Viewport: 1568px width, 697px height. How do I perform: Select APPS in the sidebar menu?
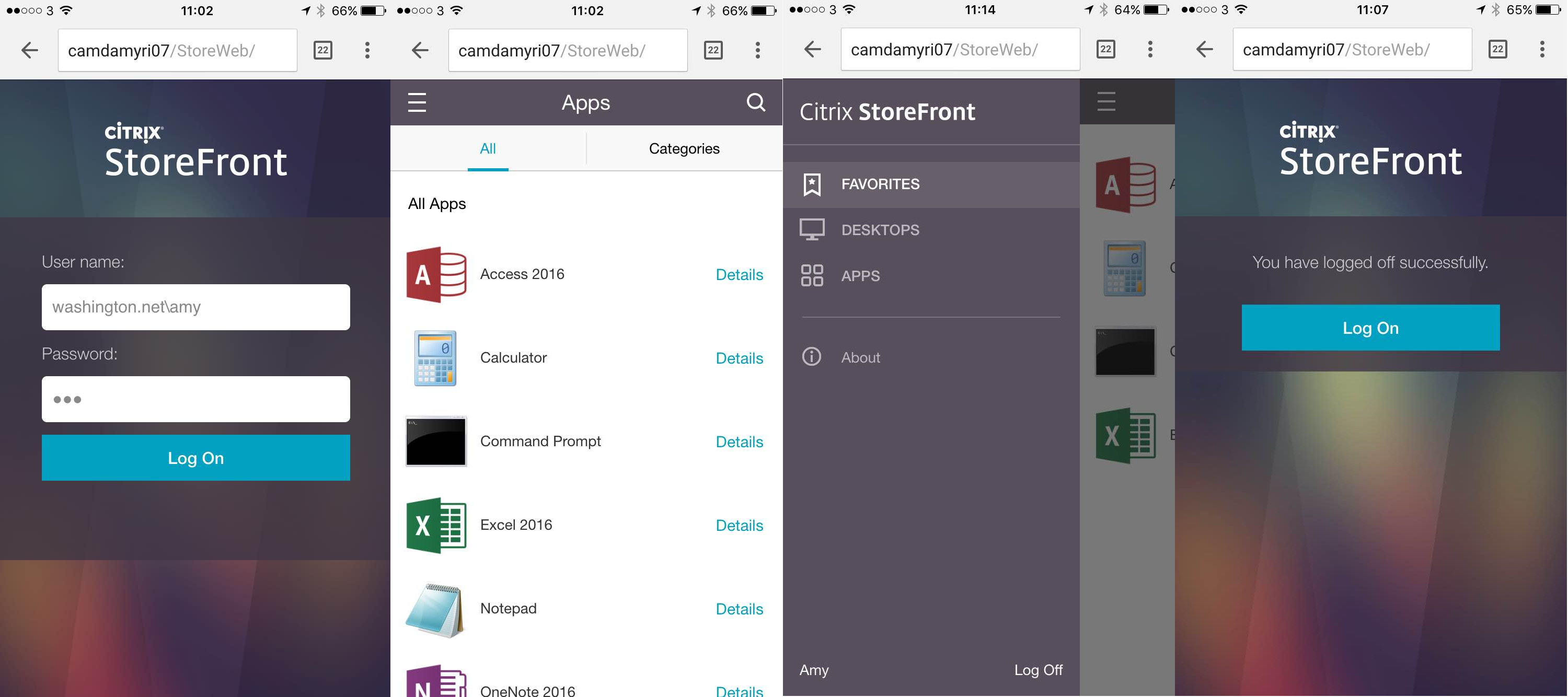tap(931, 276)
